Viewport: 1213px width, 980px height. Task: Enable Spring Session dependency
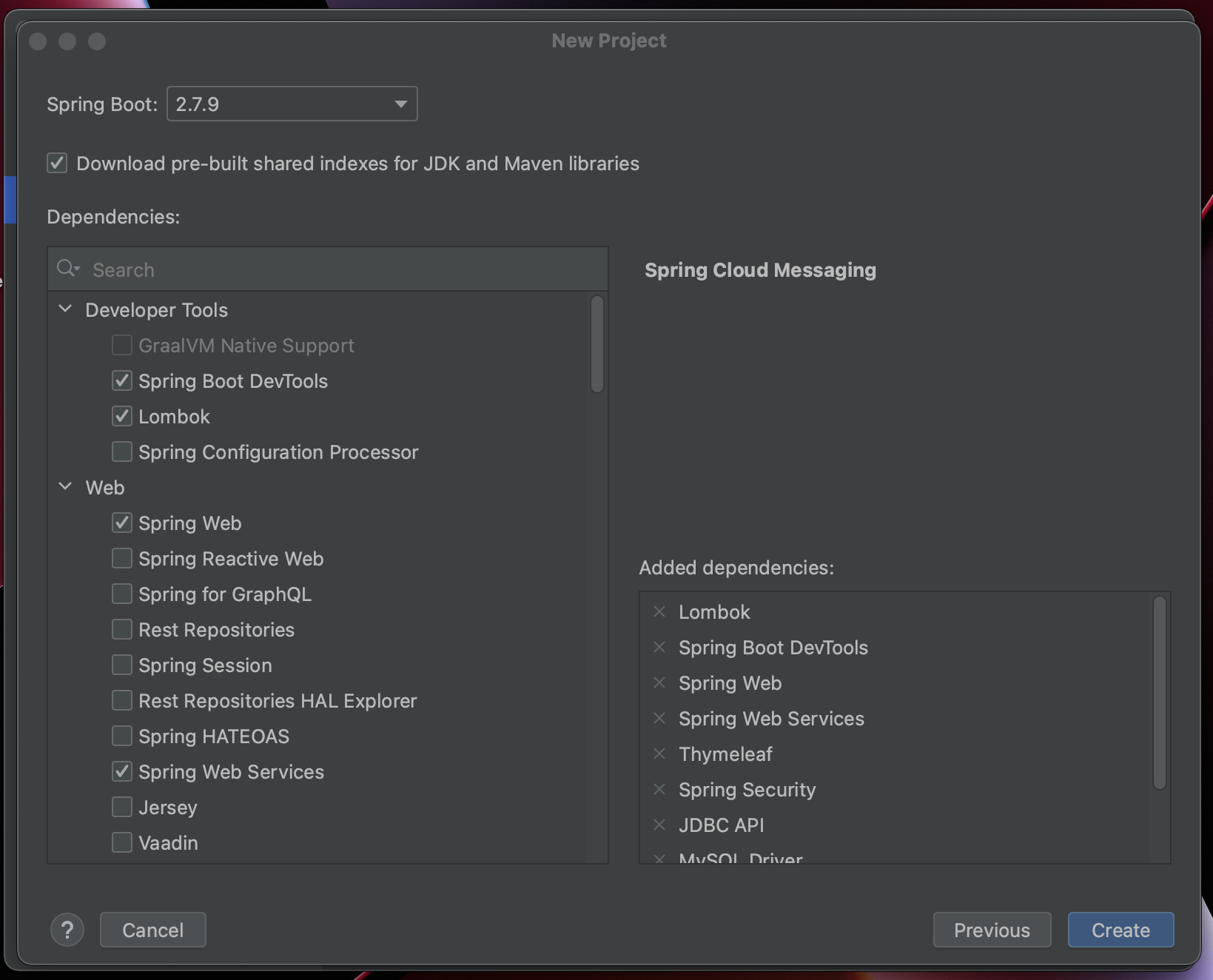click(x=122, y=665)
